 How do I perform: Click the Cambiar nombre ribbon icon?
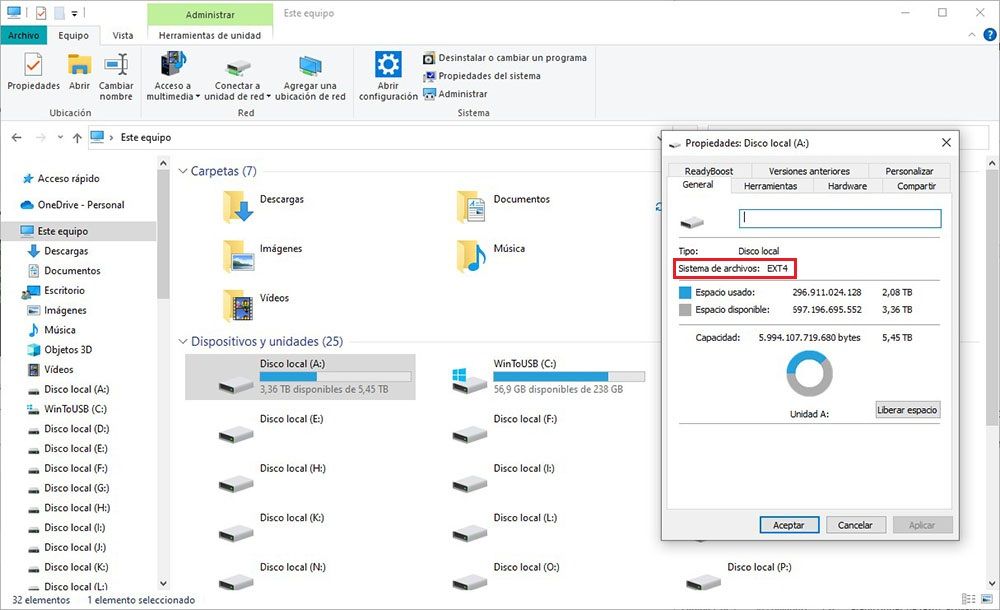(x=116, y=66)
